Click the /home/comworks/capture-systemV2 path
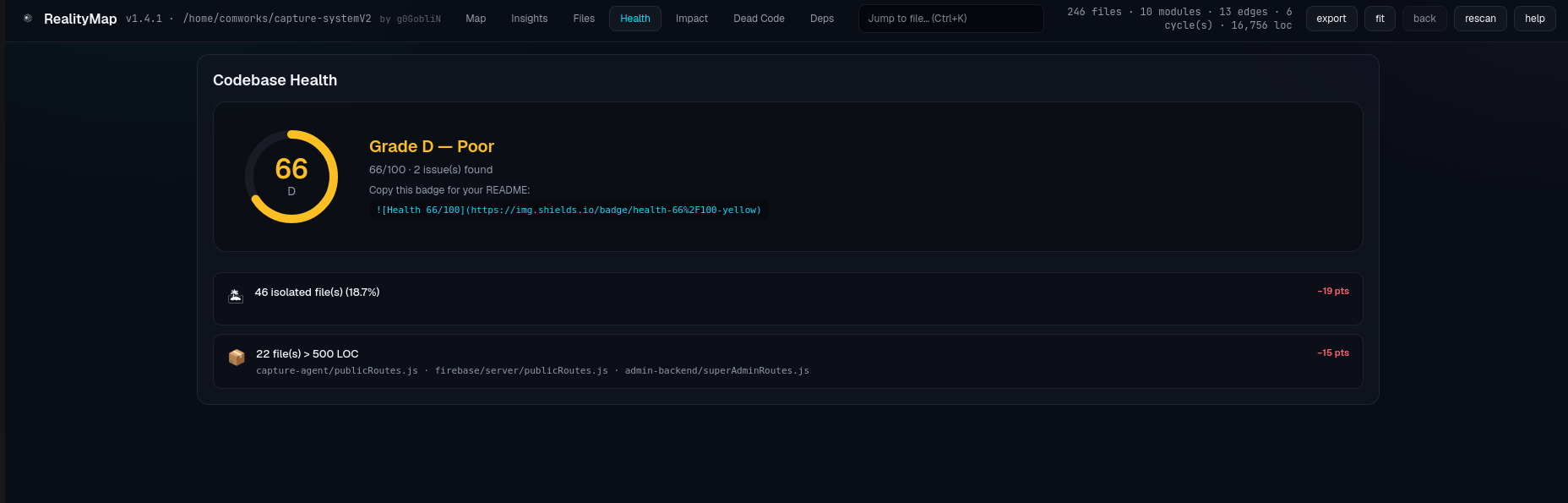The height and width of the screenshot is (503, 1568). [x=277, y=19]
